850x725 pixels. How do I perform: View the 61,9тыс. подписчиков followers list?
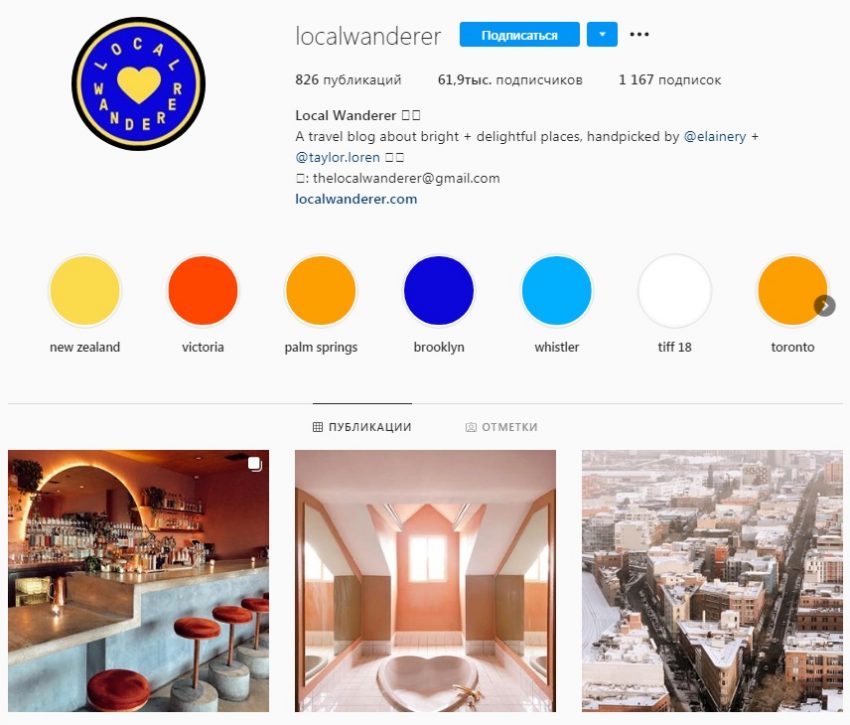click(x=510, y=80)
